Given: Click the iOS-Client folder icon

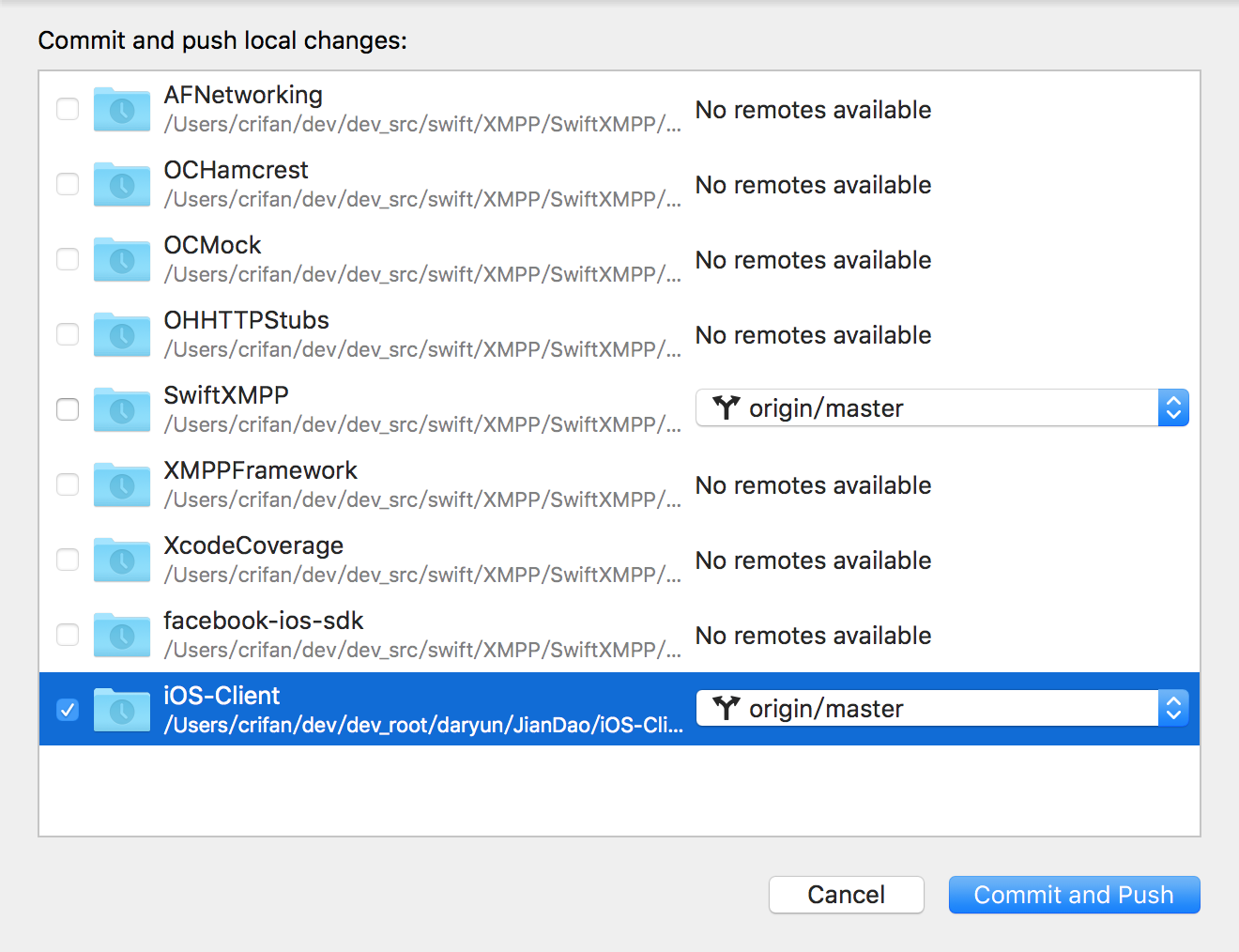Looking at the screenshot, I should 121,711.
